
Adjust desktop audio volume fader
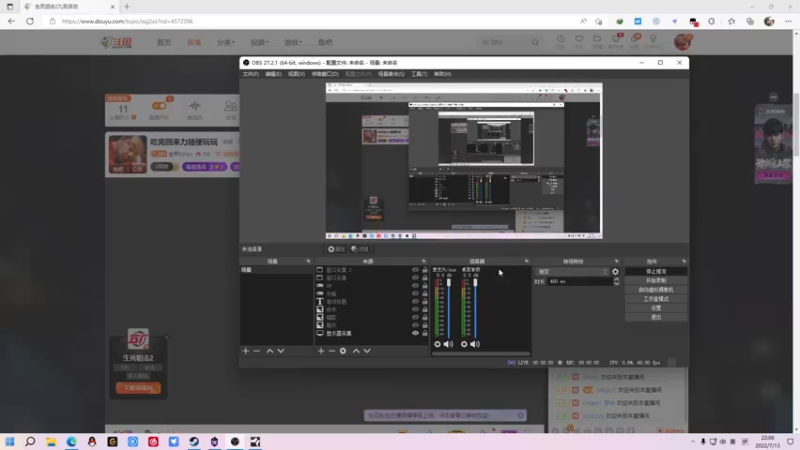click(476, 282)
